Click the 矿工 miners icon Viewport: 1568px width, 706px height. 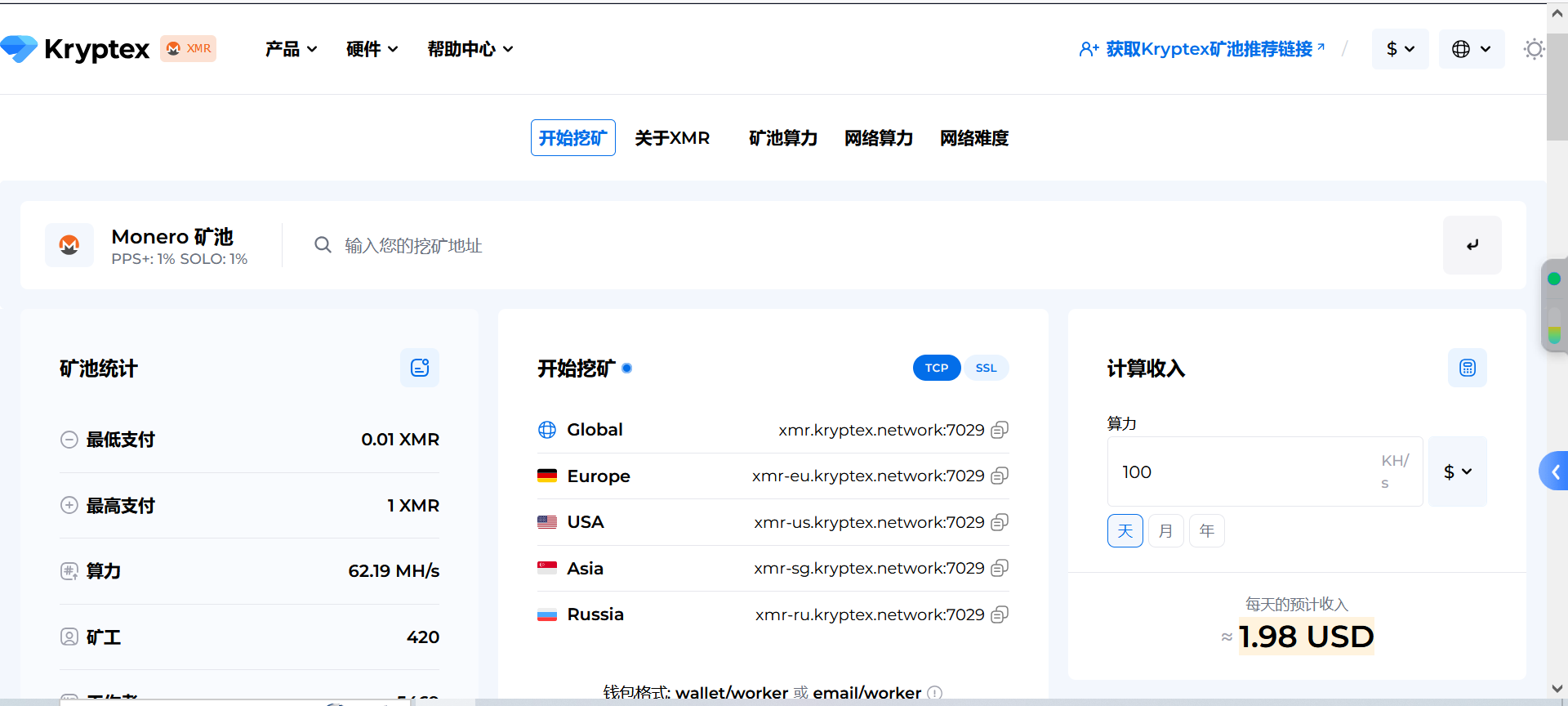pyautogui.click(x=69, y=637)
